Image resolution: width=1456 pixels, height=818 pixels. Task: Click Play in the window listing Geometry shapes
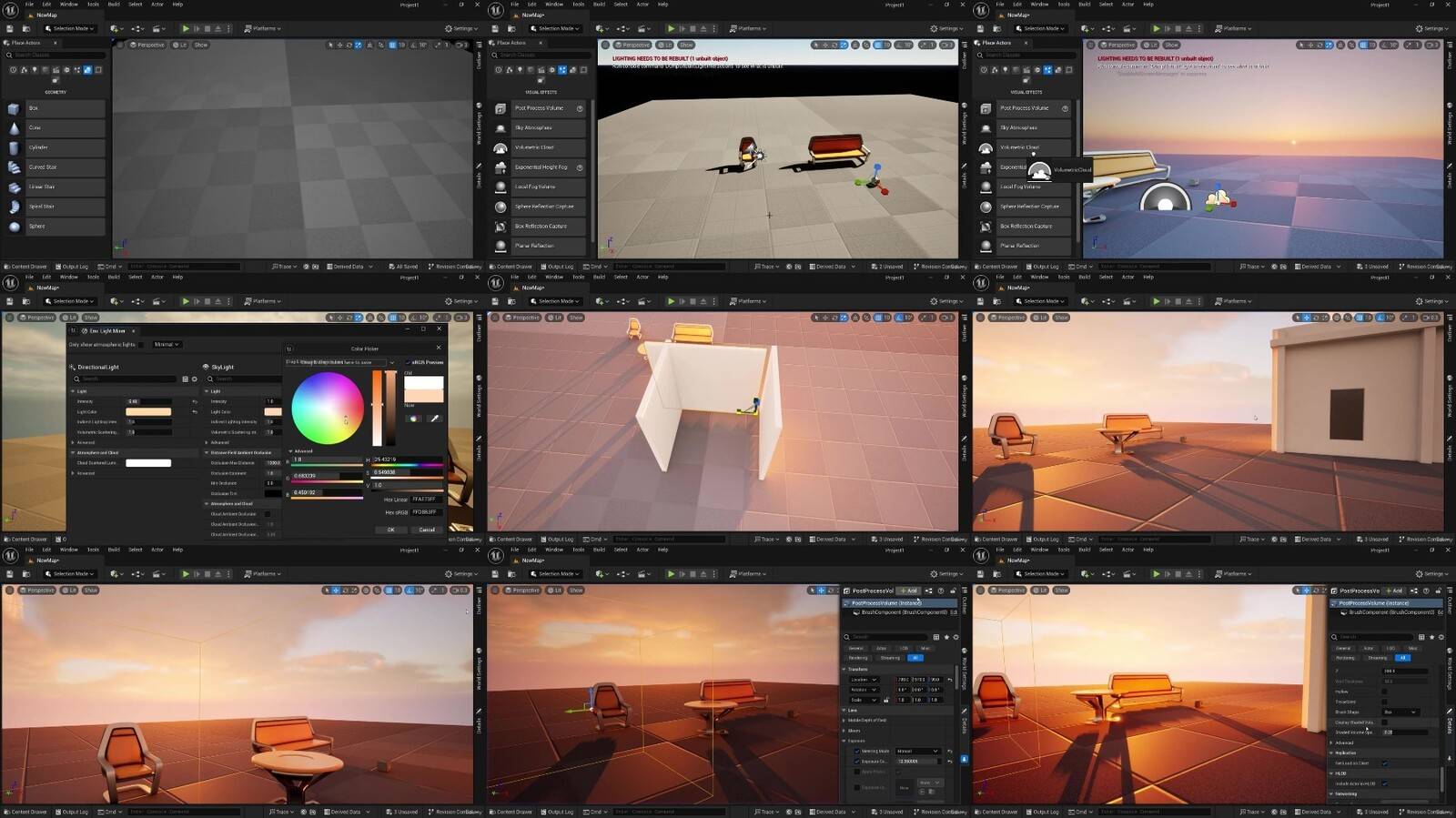tap(186, 28)
